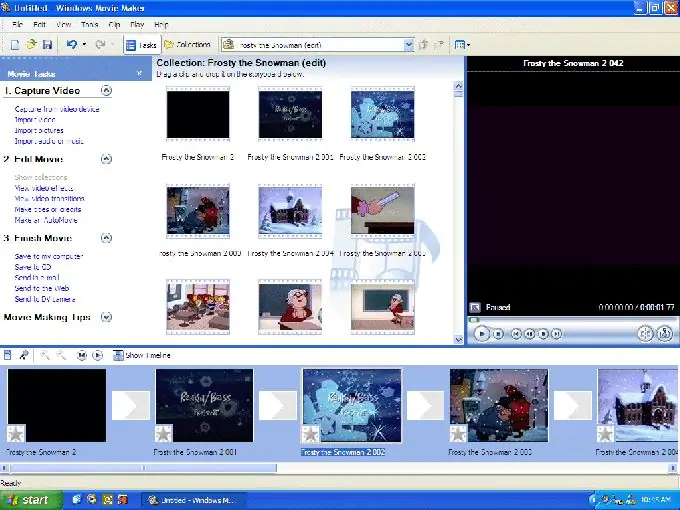This screenshot has width=680, height=510.
Task: Click the Rewind Storyboard icon
Action: click(82, 355)
